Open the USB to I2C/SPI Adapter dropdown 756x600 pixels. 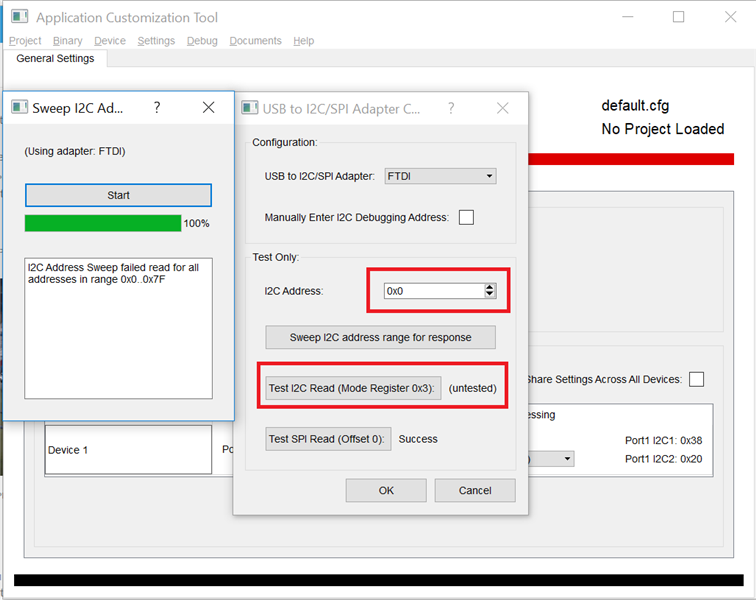(440, 176)
